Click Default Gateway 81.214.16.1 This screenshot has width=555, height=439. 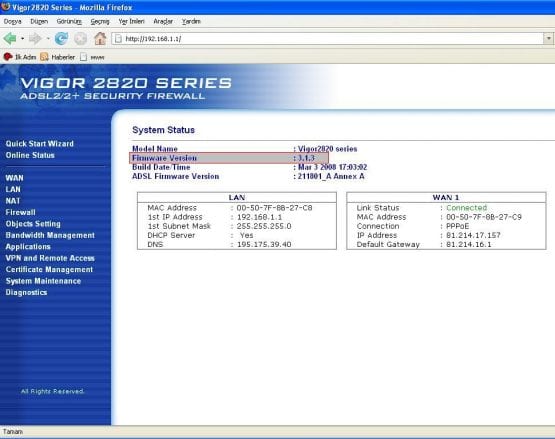click(469, 245)
